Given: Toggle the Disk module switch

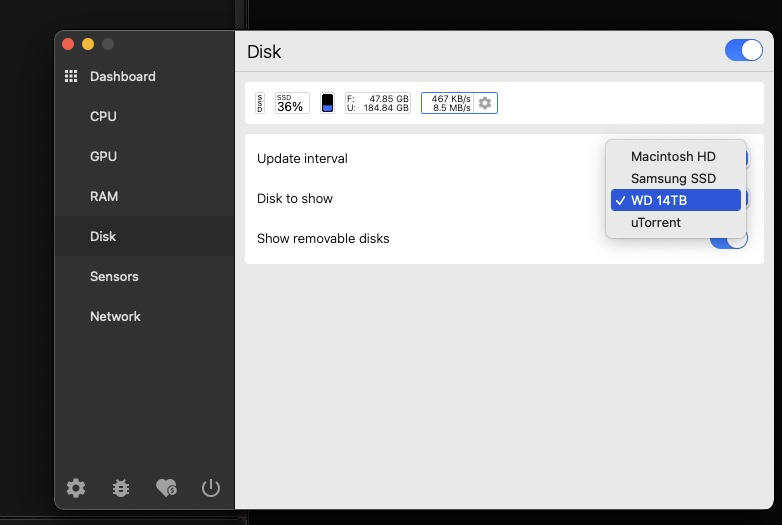Looking at the screenshot, I should 744,50.
